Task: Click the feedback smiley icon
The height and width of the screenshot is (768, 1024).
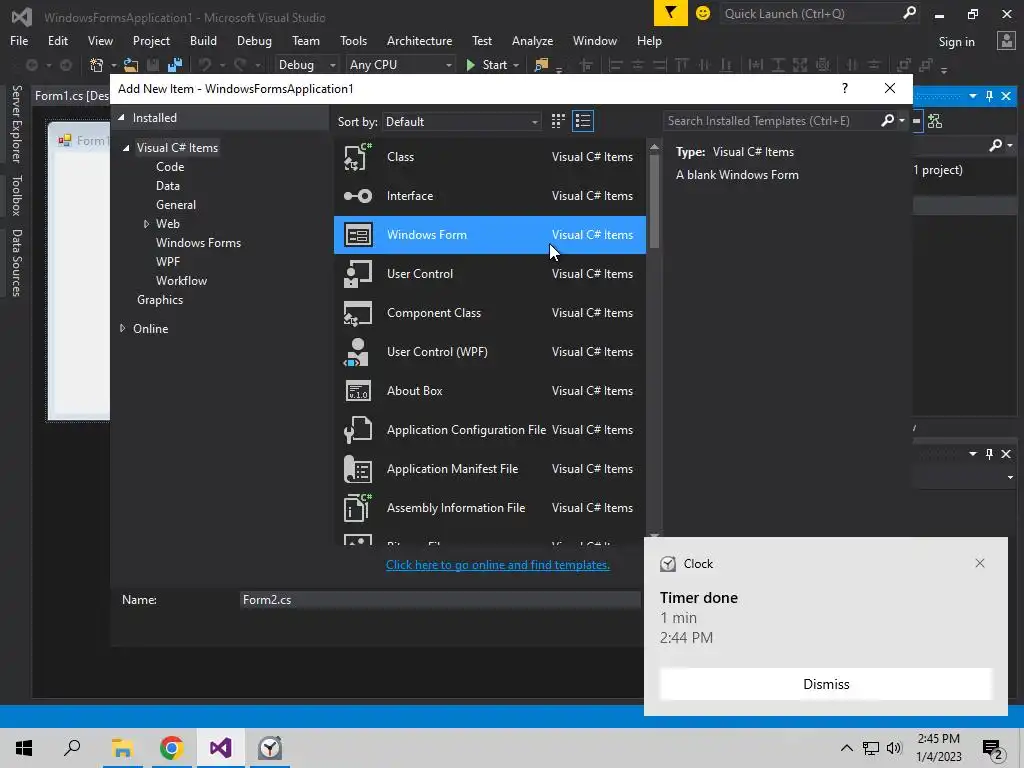Action: [703, 13]
